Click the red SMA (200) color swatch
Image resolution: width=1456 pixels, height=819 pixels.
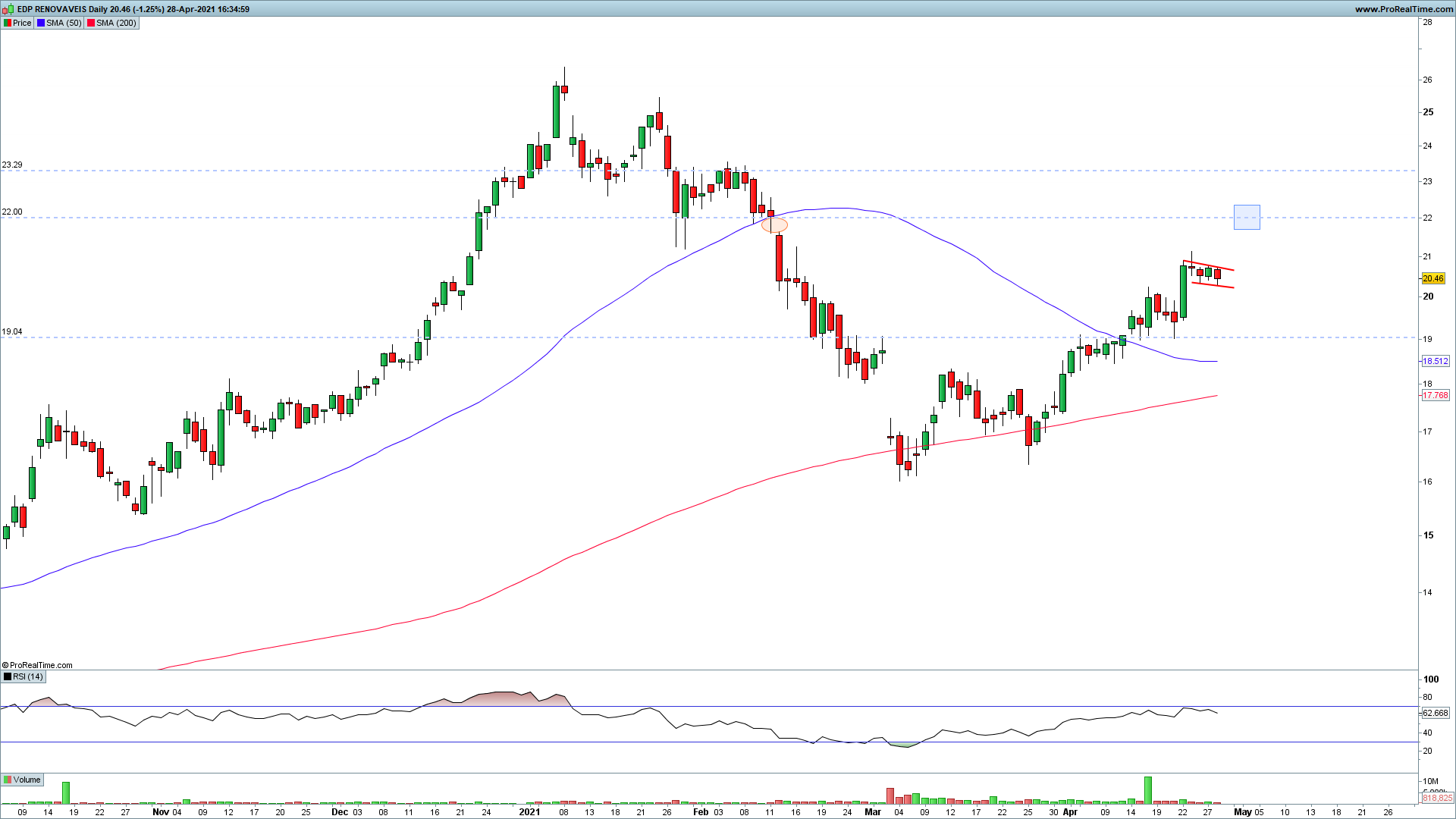coord(91,23)
